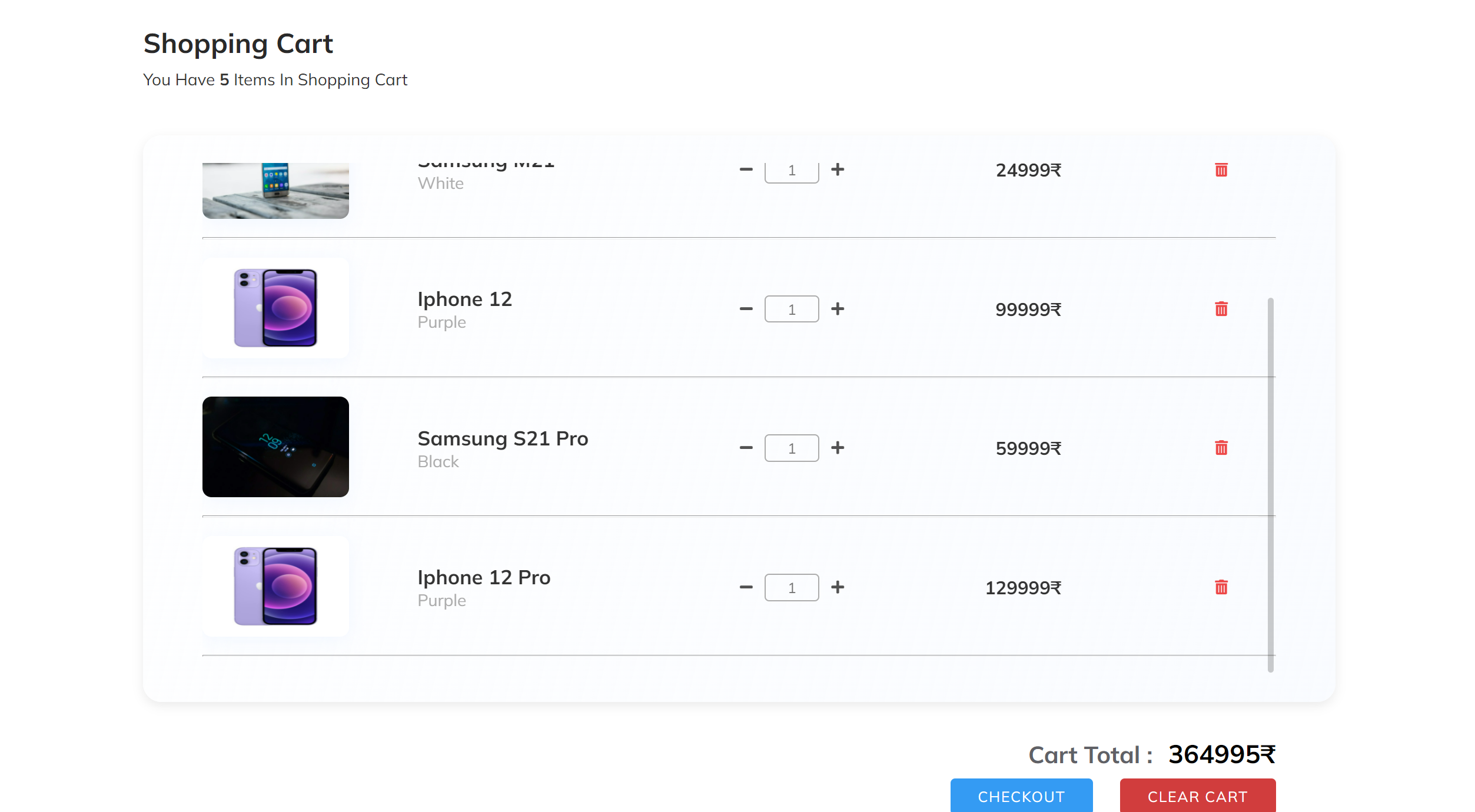Click the cart list scrollbar
Image resolution: width=1475 pixels, height=812 pixels.
point(1270,482)
